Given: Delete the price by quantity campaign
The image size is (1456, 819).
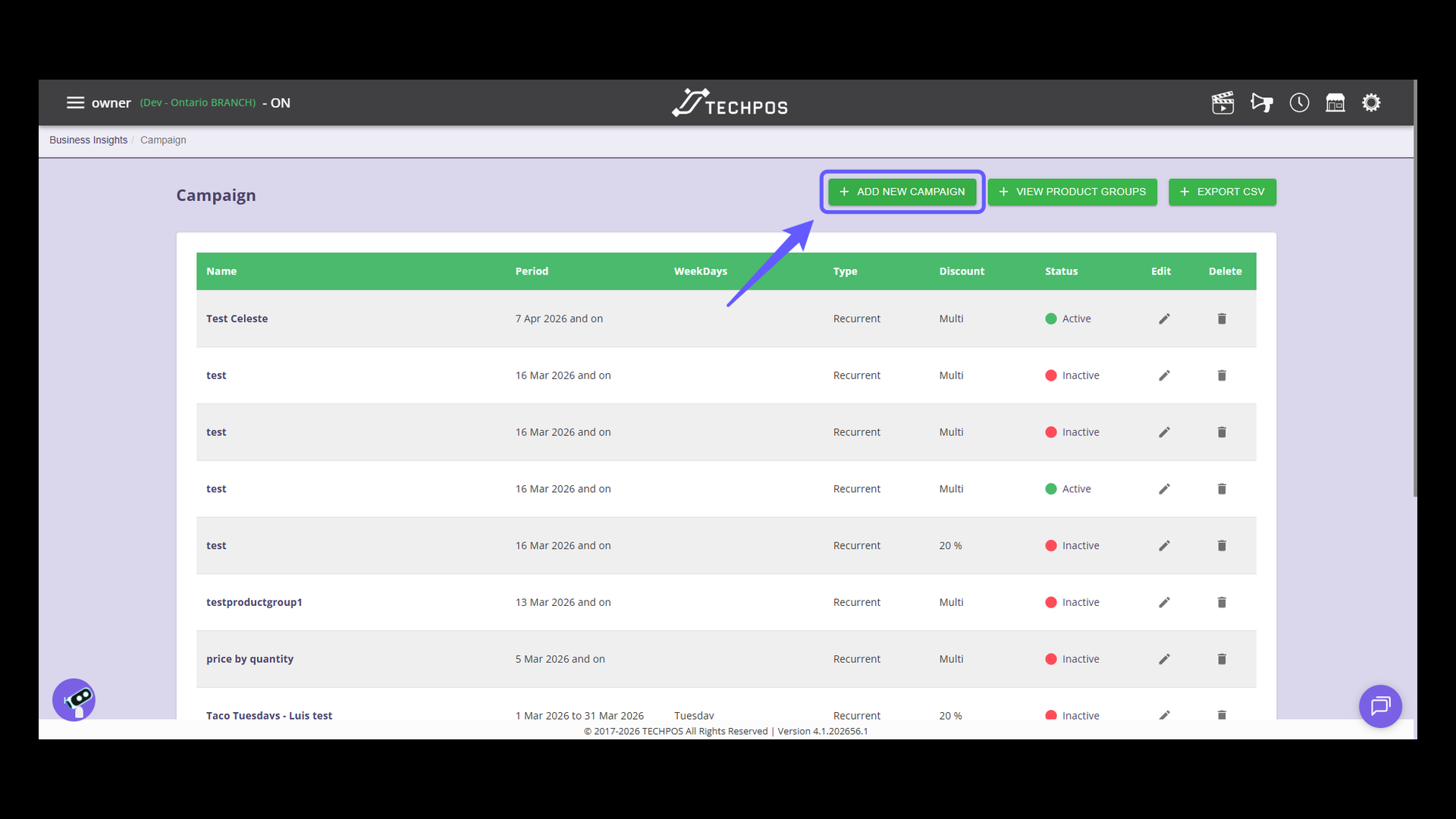Looking at the screenshot, I should pos(1222,659).
